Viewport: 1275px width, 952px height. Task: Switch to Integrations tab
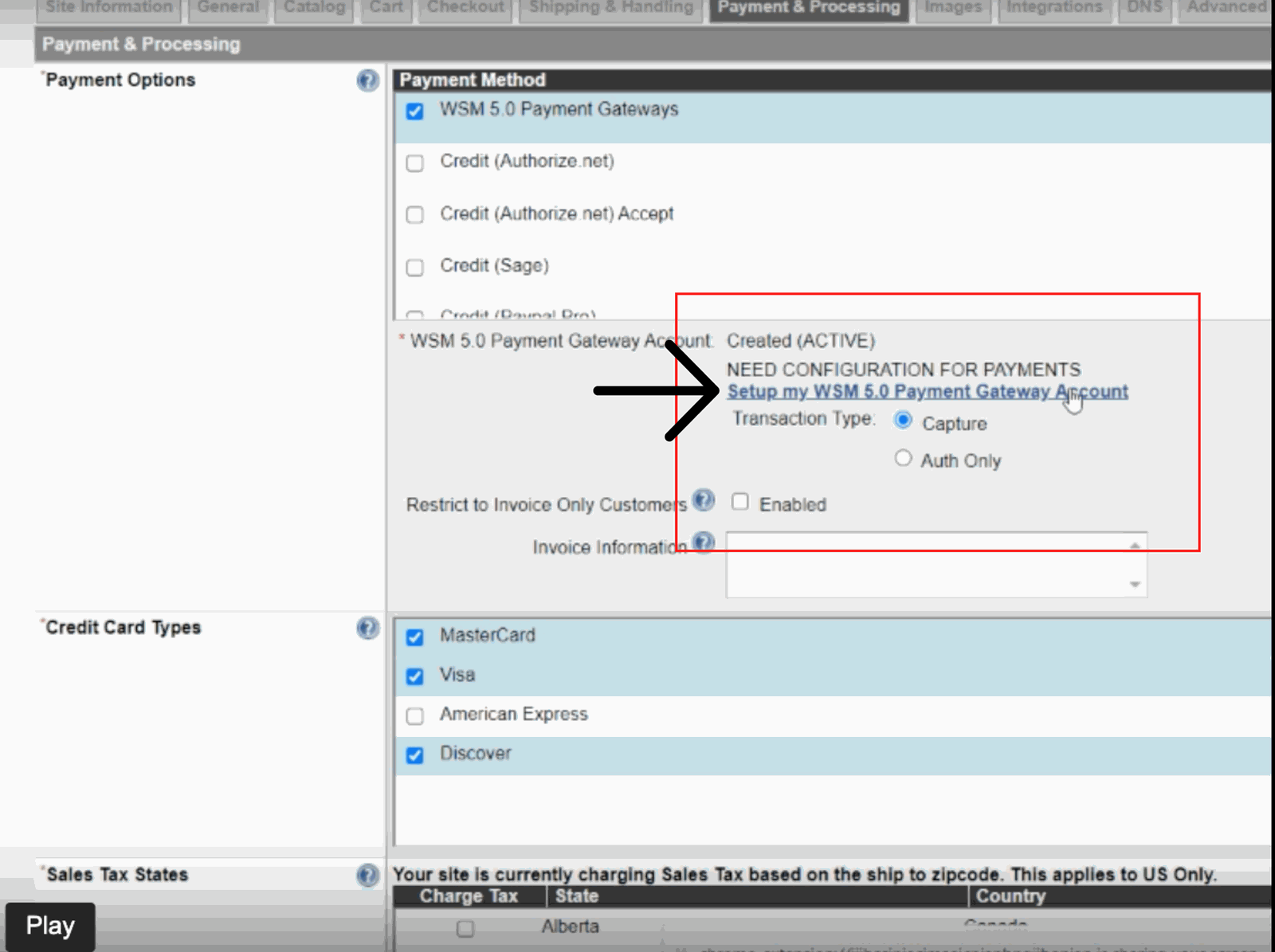point(1054,9)
